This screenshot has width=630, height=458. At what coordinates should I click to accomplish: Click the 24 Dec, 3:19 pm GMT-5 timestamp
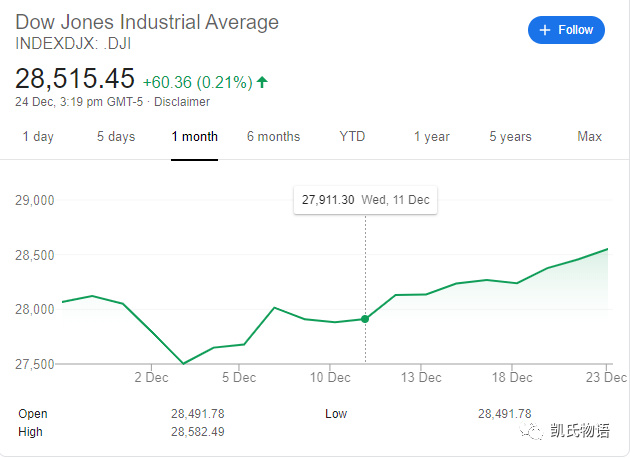(79, 102)
